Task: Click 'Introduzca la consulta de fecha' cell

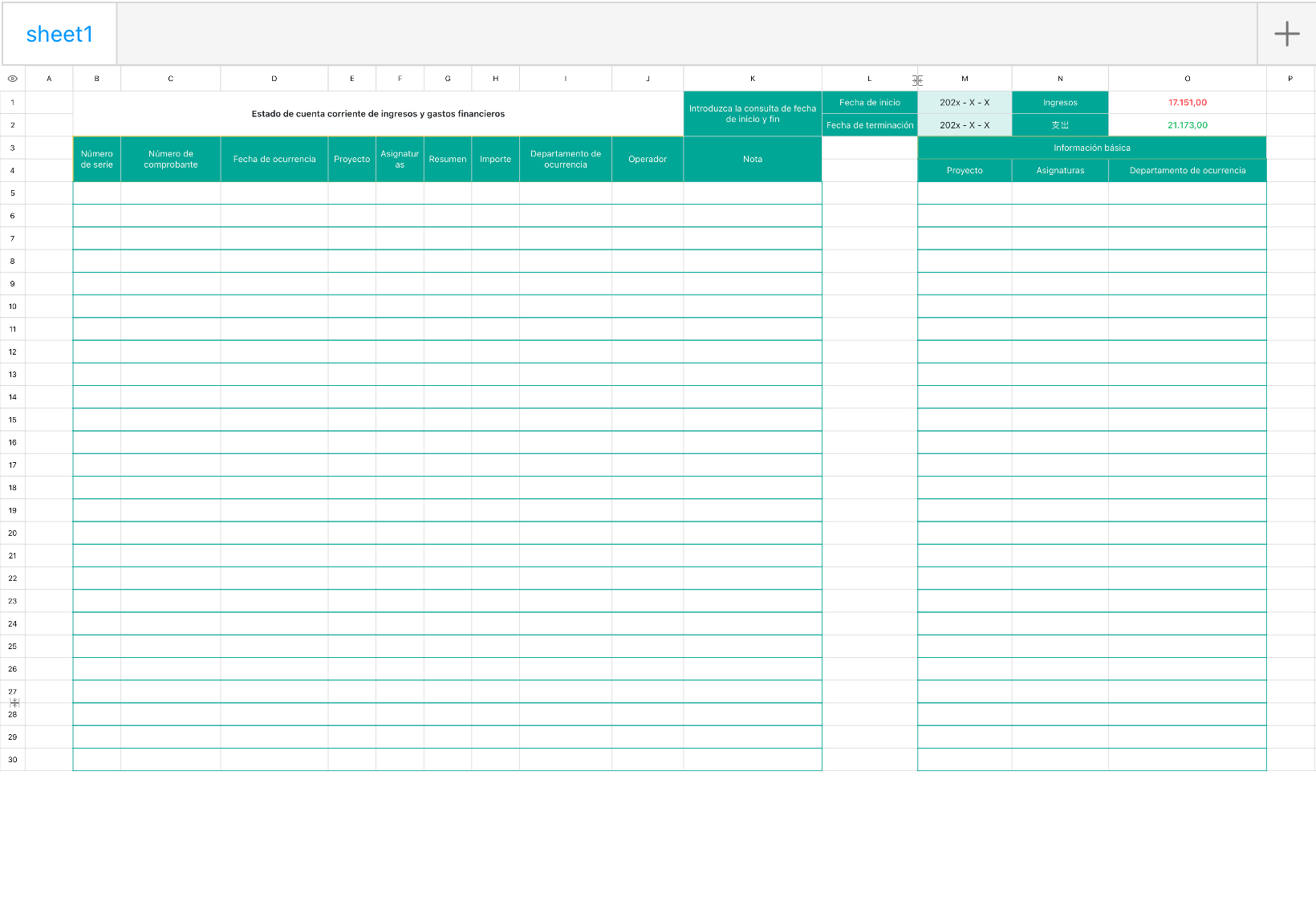Action: (753, 114)
